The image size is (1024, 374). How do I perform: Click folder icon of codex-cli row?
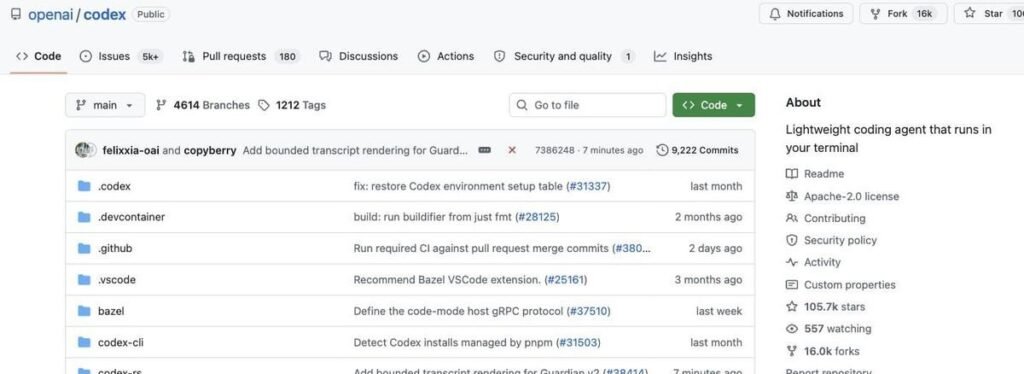point(84,342)
